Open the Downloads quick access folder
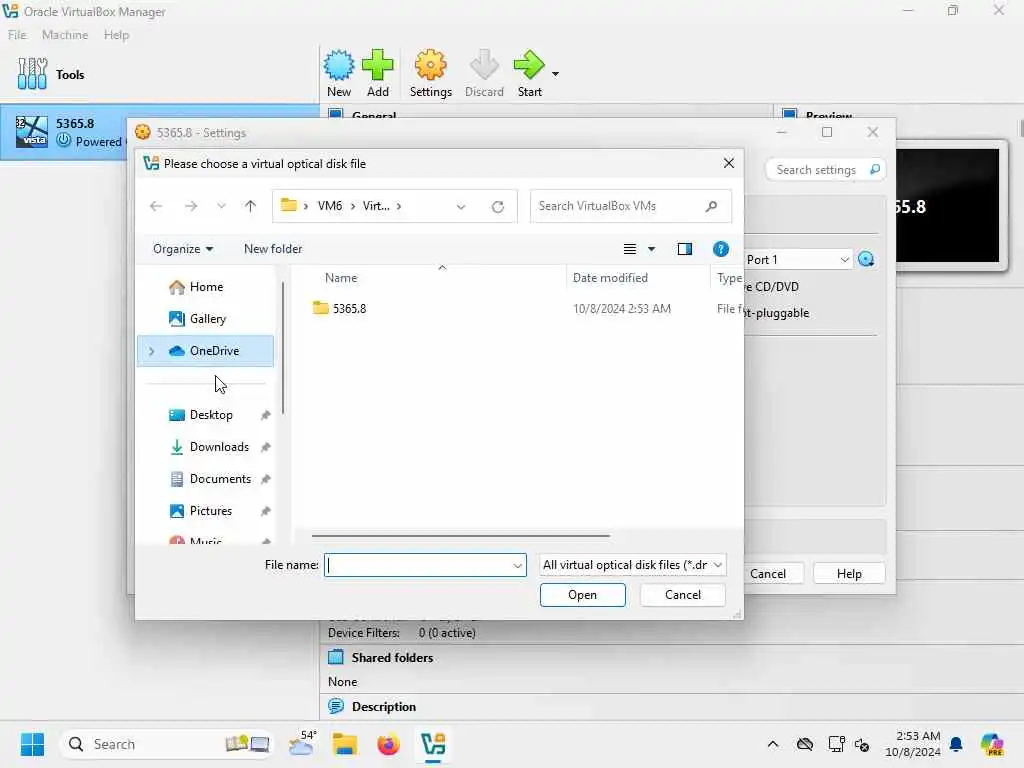 point(219,447)
